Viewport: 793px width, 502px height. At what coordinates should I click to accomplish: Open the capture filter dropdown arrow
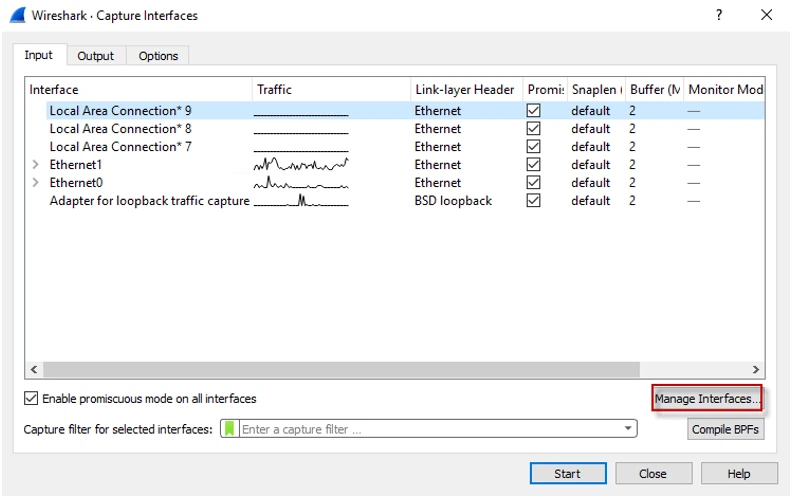(x=628, y=429)
